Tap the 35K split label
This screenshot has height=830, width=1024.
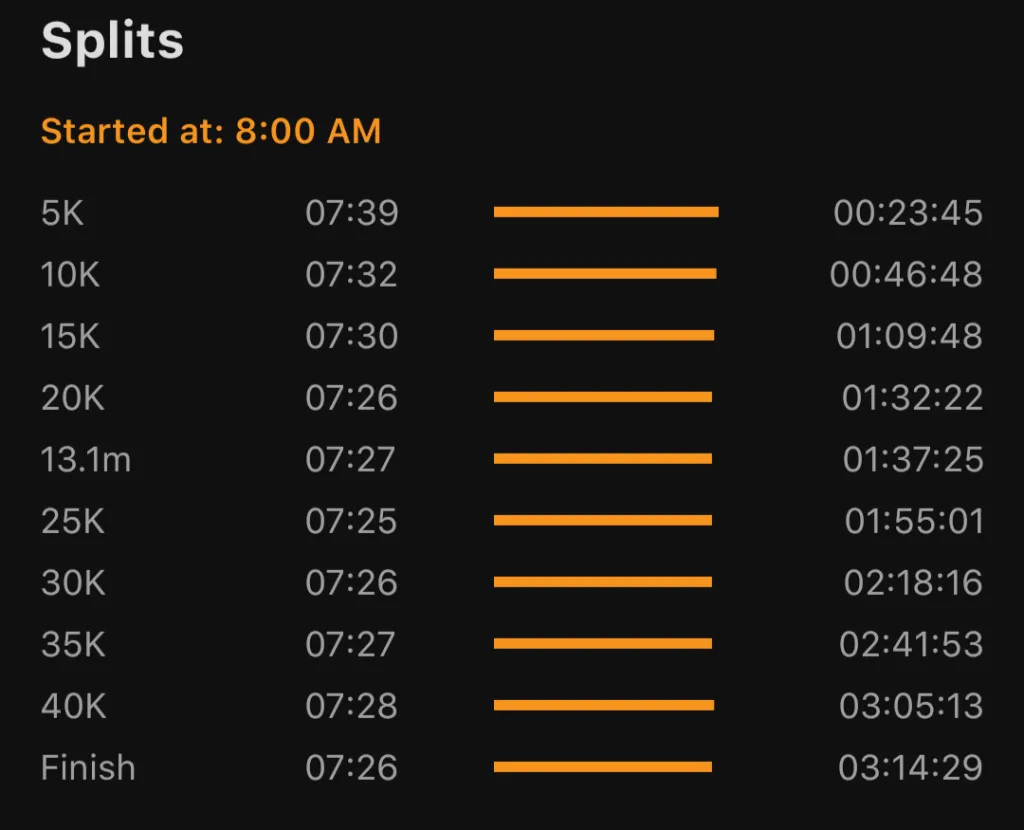point(72,645)
